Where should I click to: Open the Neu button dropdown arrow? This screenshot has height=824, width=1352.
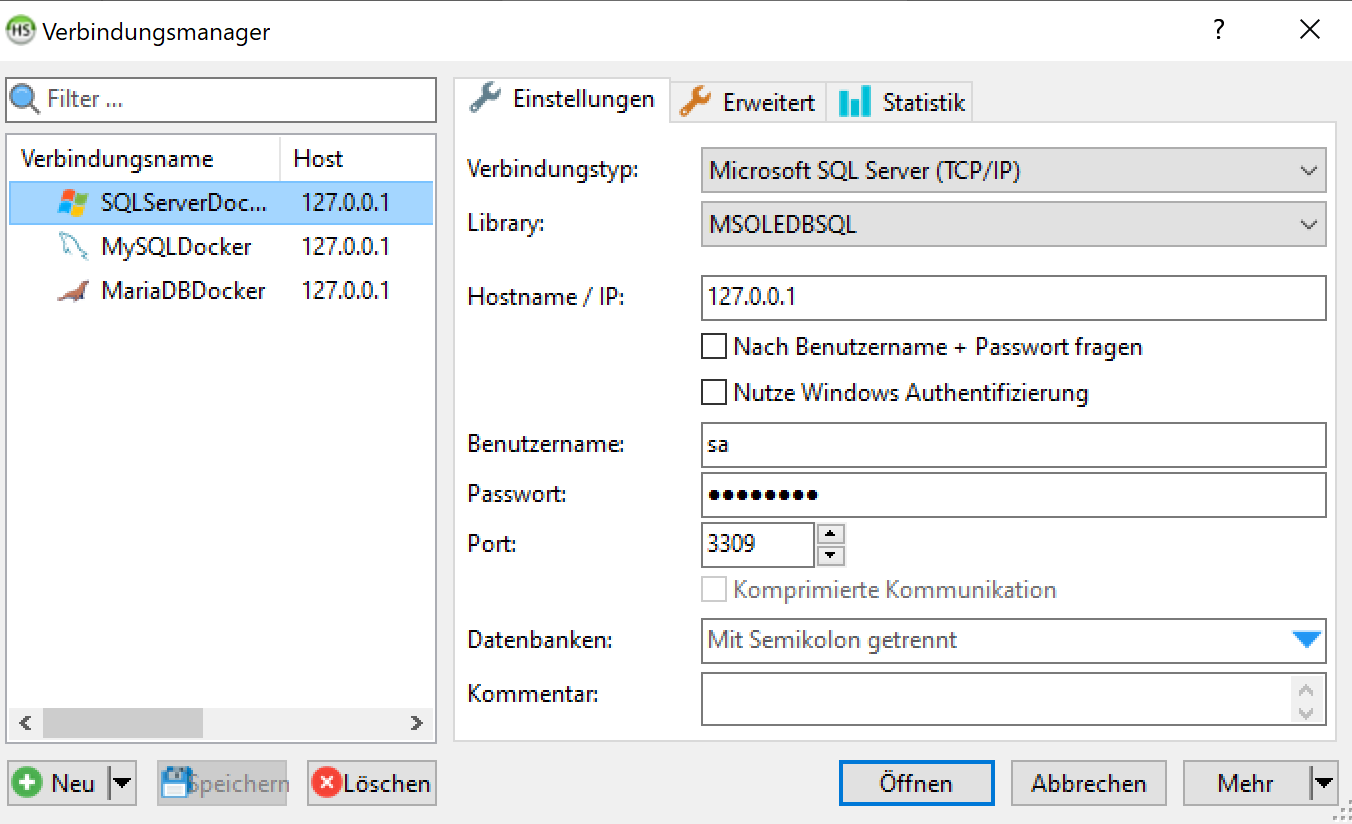click(x=122, y=783)
